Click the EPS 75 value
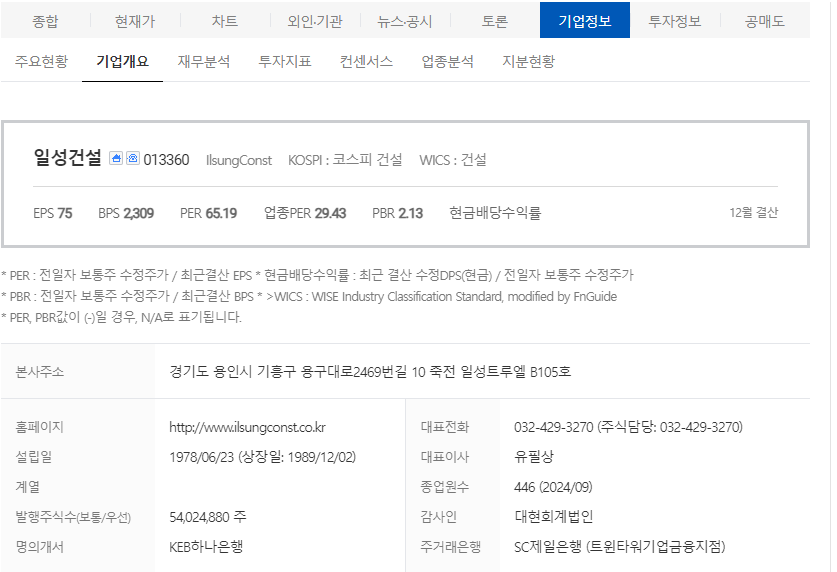 tap(52, 213)
